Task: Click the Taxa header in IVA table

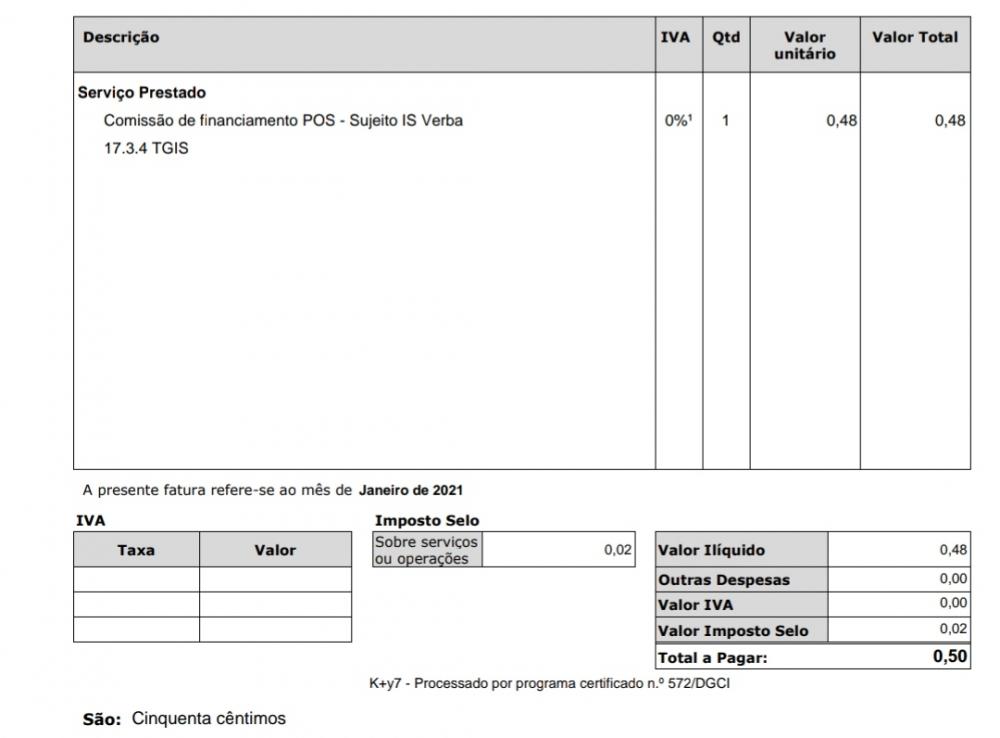Action: [136, 550]
